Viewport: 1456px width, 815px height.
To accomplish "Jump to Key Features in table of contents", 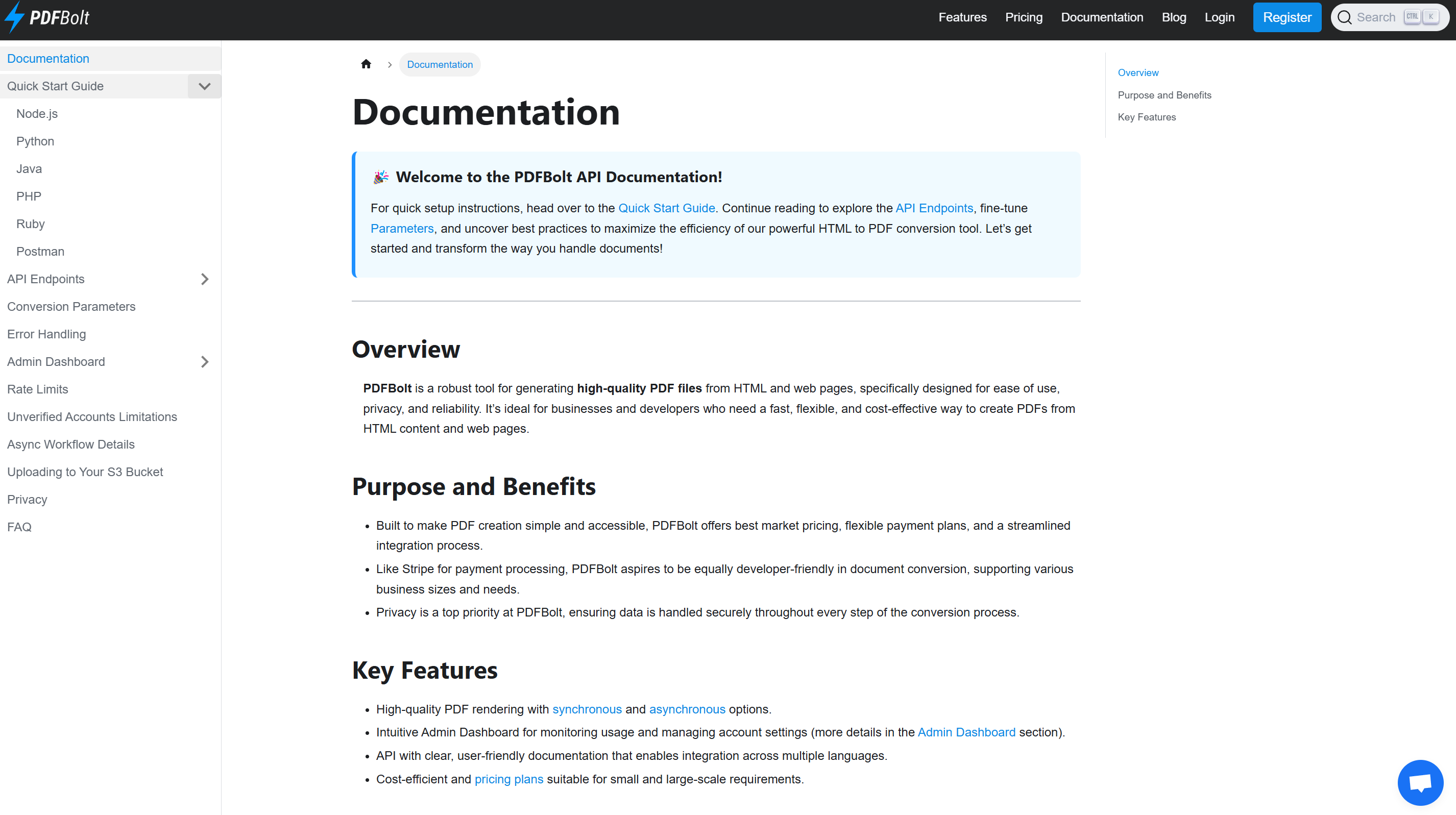I will [x=1146, y=117].
